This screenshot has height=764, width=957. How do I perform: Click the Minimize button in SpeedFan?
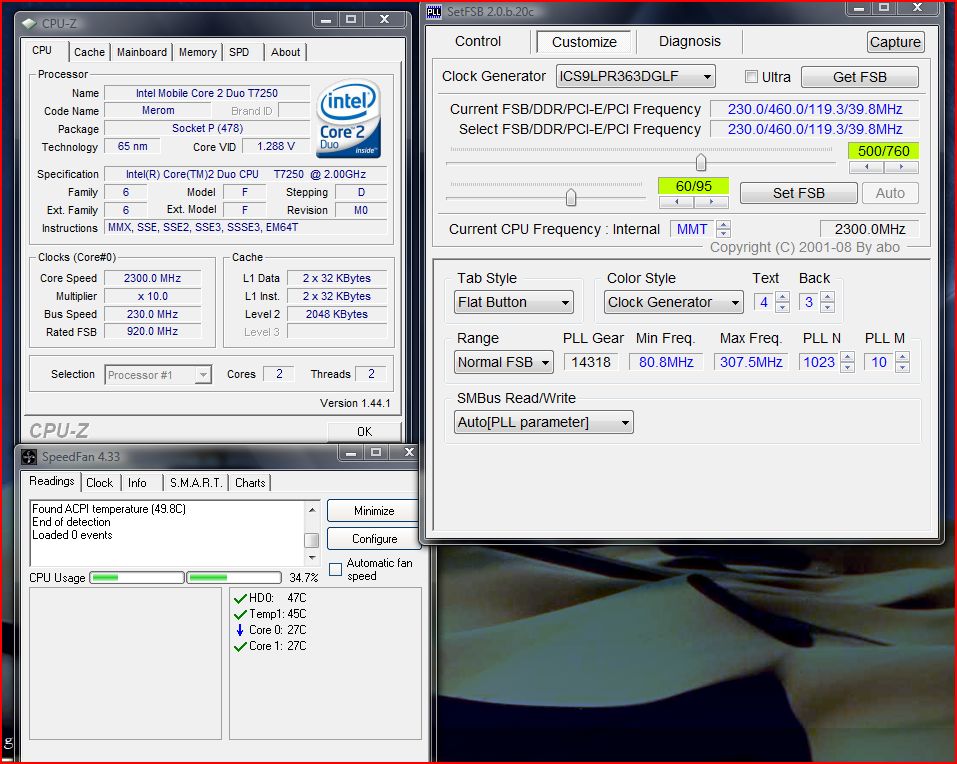374,511
